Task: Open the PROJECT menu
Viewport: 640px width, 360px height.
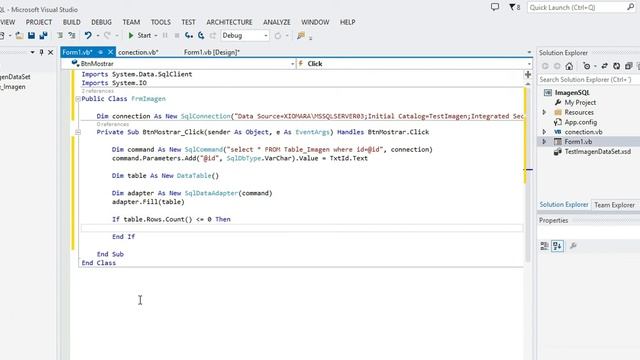Action: click(39, 22)
